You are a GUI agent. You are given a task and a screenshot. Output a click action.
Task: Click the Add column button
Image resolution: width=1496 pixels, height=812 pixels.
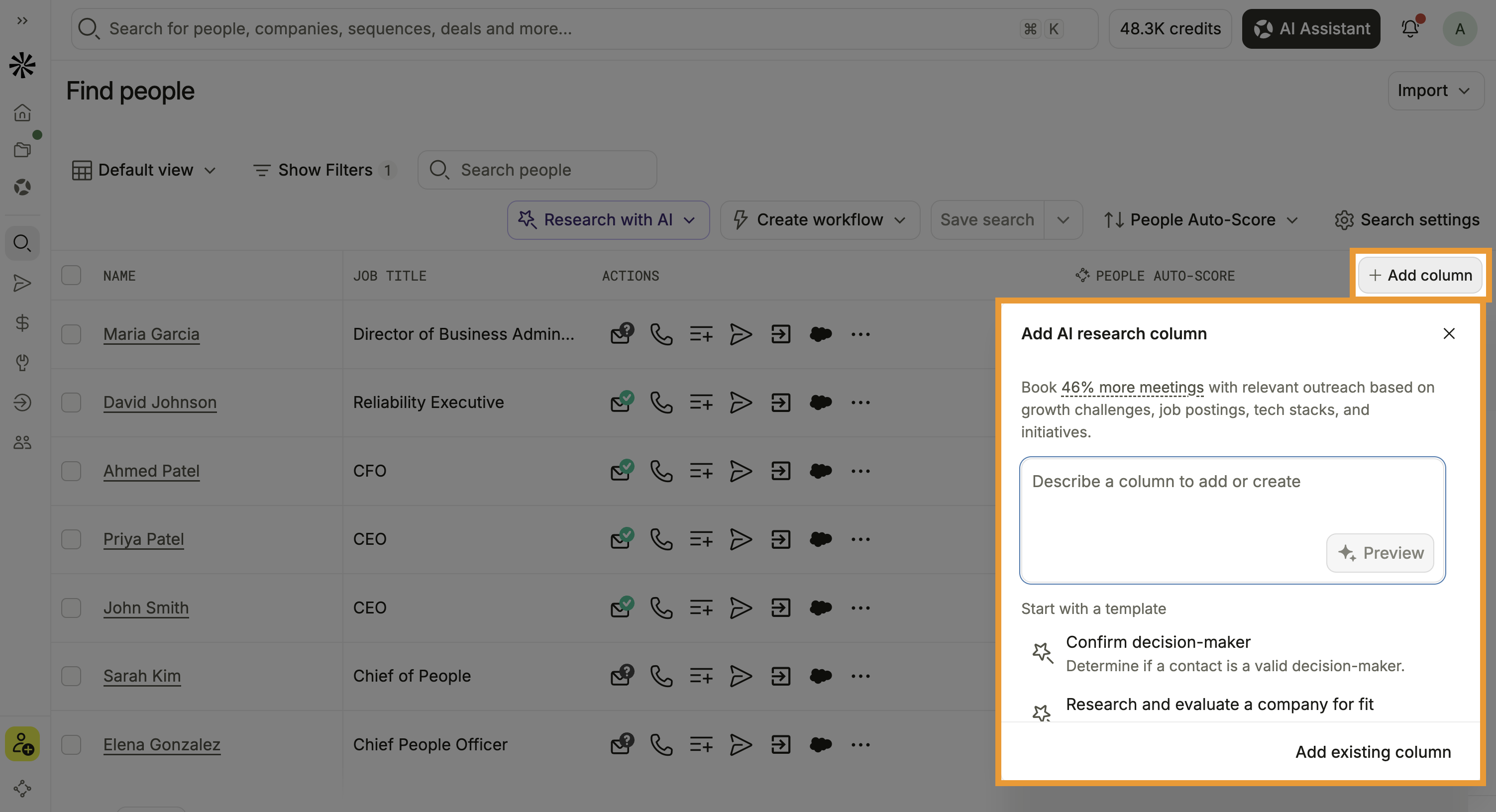tap(1420, 275)
